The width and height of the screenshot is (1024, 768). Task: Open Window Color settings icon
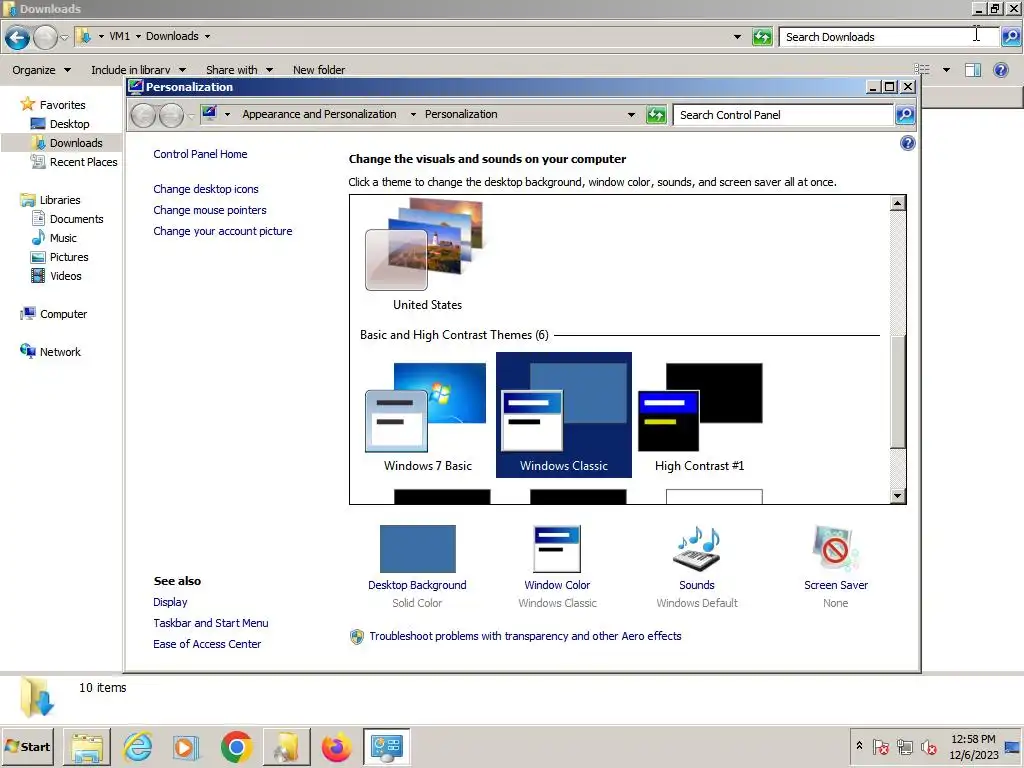pyautogui.click(x=557, y=549)
